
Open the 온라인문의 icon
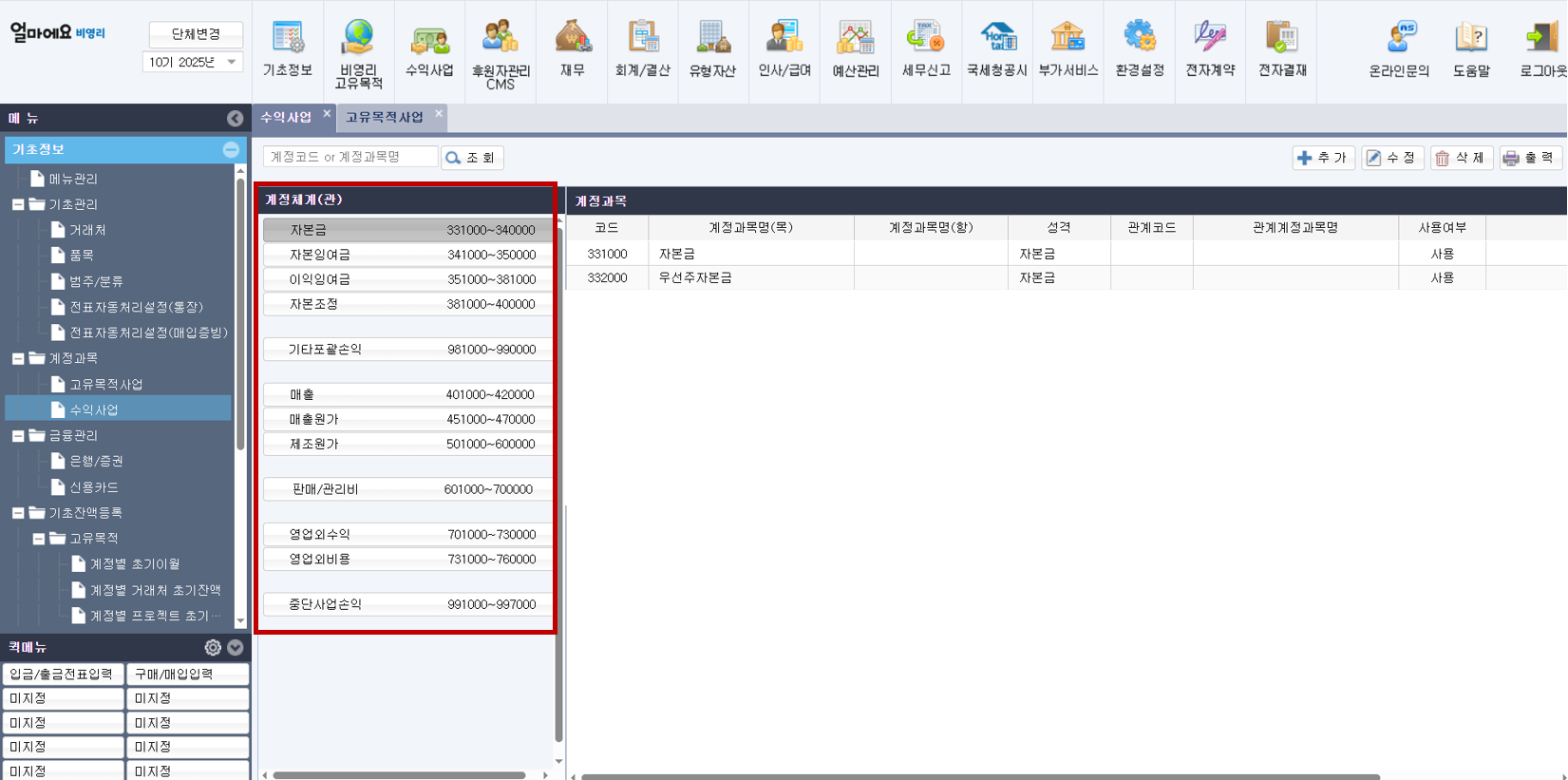pos(1399,49)
